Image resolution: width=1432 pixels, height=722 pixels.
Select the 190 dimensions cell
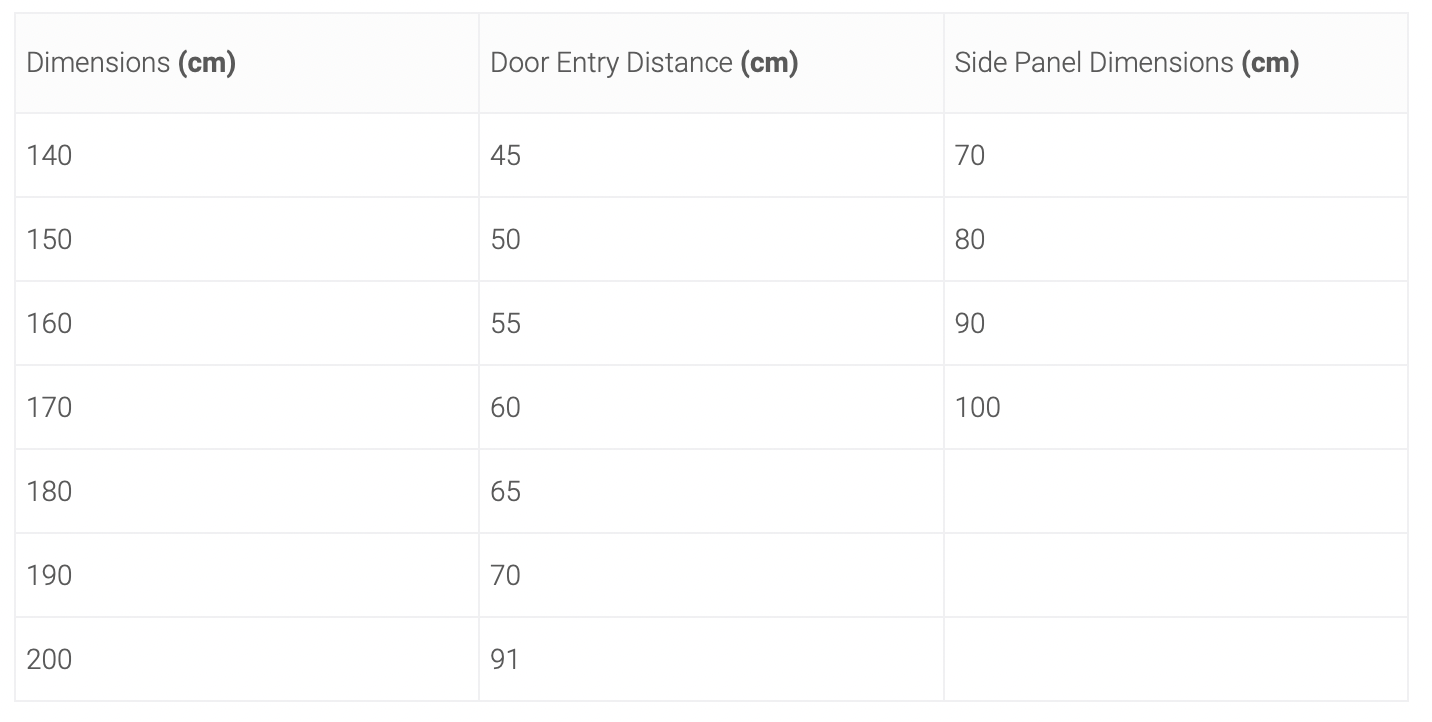[247, 575]
